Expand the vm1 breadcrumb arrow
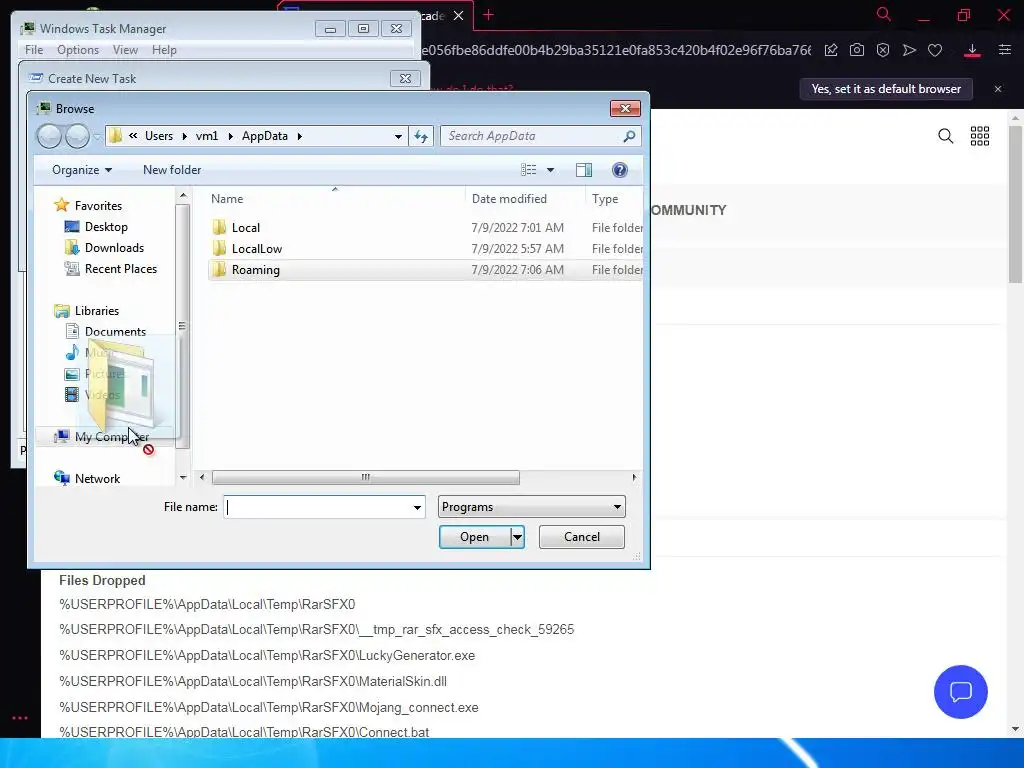This screenshot has width=1024, height=768. point(231,136)
